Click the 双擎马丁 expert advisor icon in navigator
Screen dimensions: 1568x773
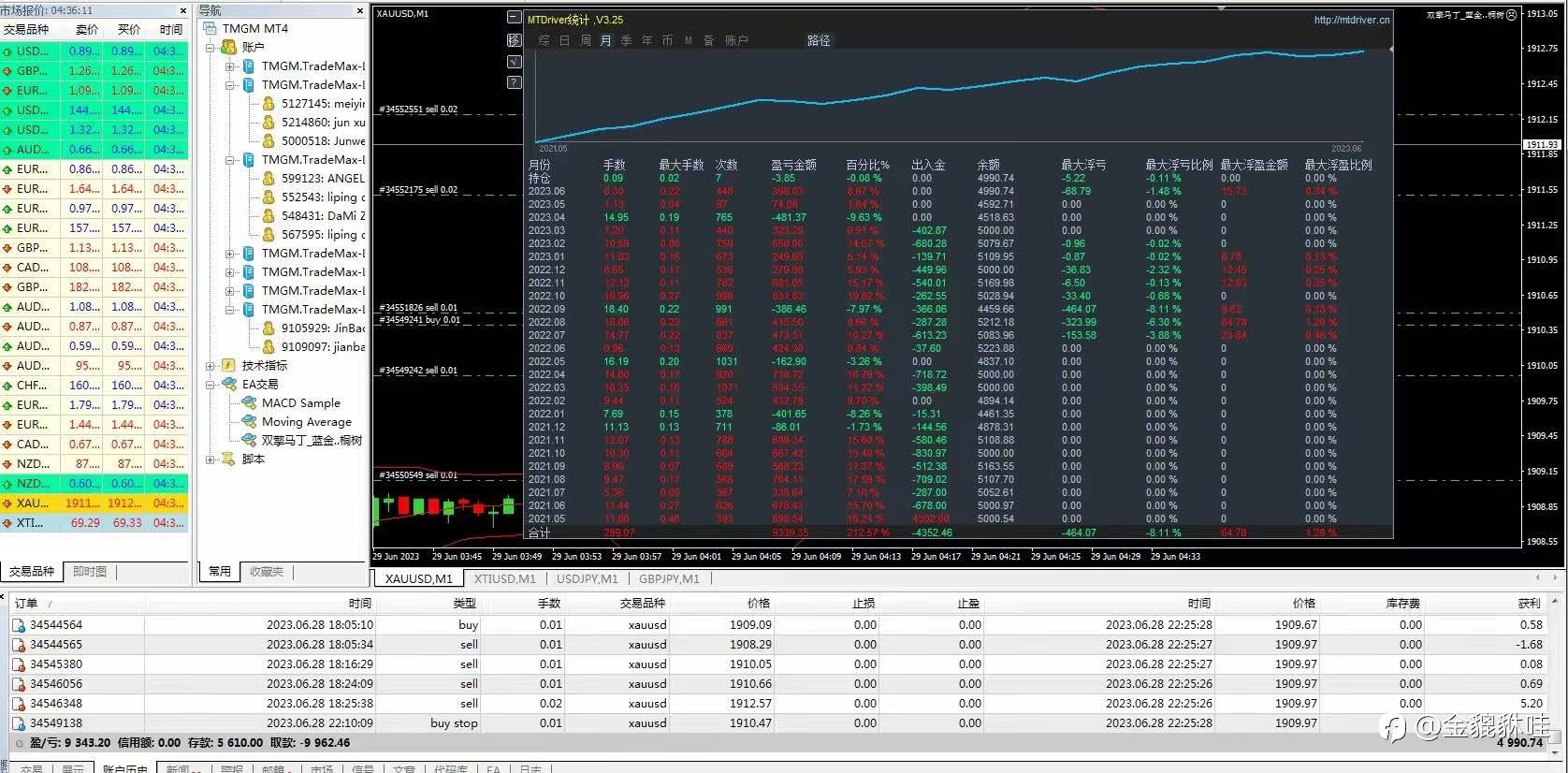[x=249, y=440]
